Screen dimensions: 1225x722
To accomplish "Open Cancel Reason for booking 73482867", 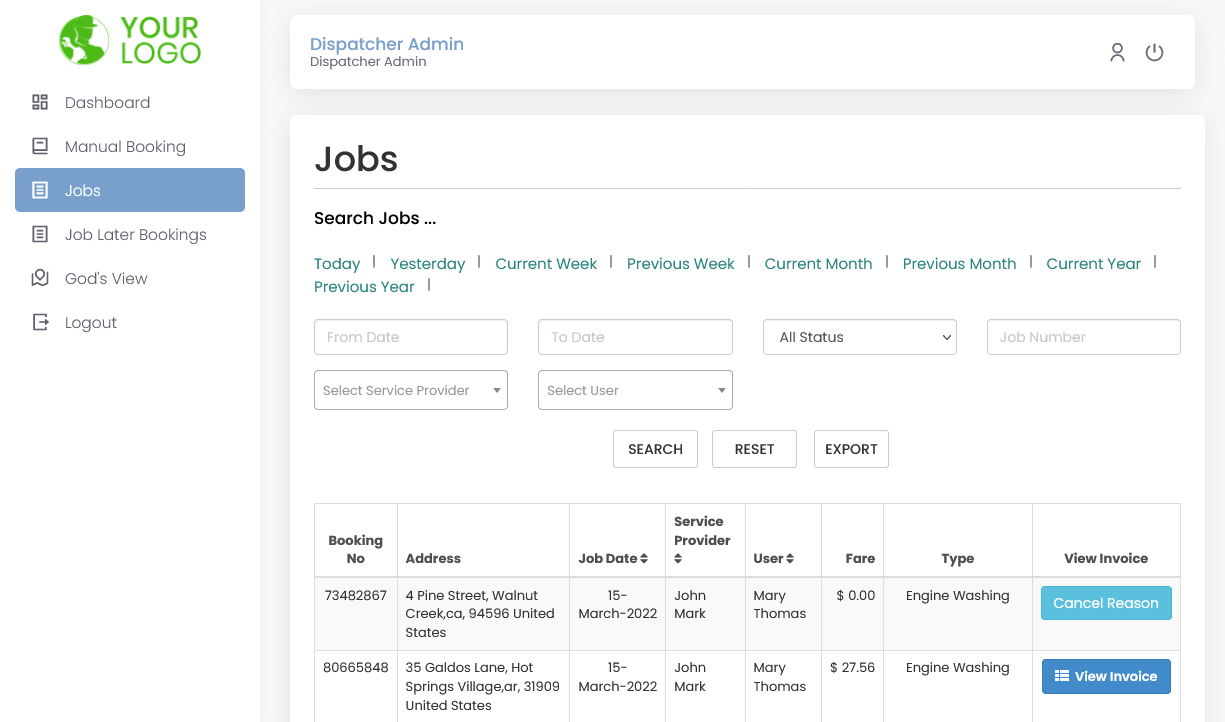I will point(1106,603).
